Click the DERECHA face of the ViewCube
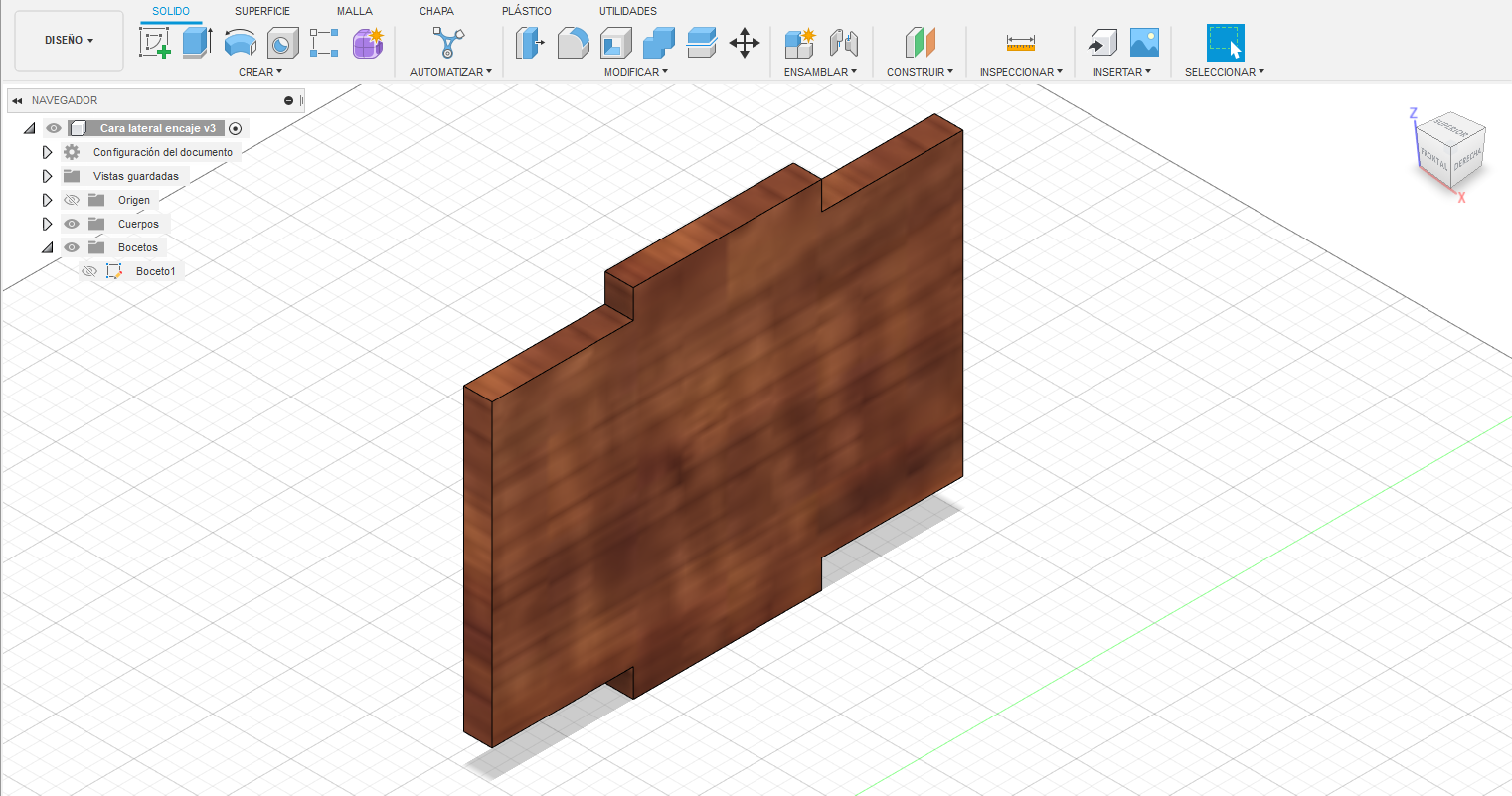The width and height of the screenshot is (1512, 796). pos(1467,159)
